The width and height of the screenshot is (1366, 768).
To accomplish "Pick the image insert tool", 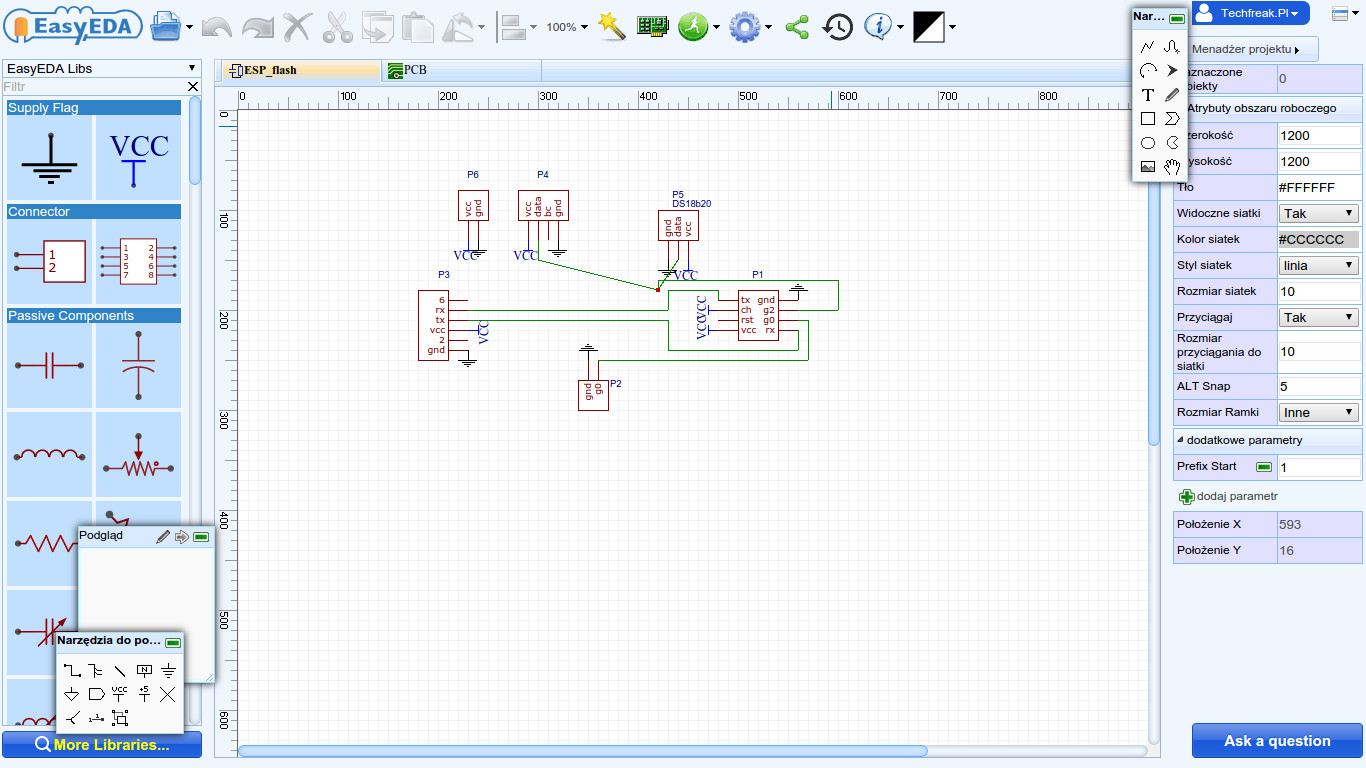I will click(x=1148, y=167).
